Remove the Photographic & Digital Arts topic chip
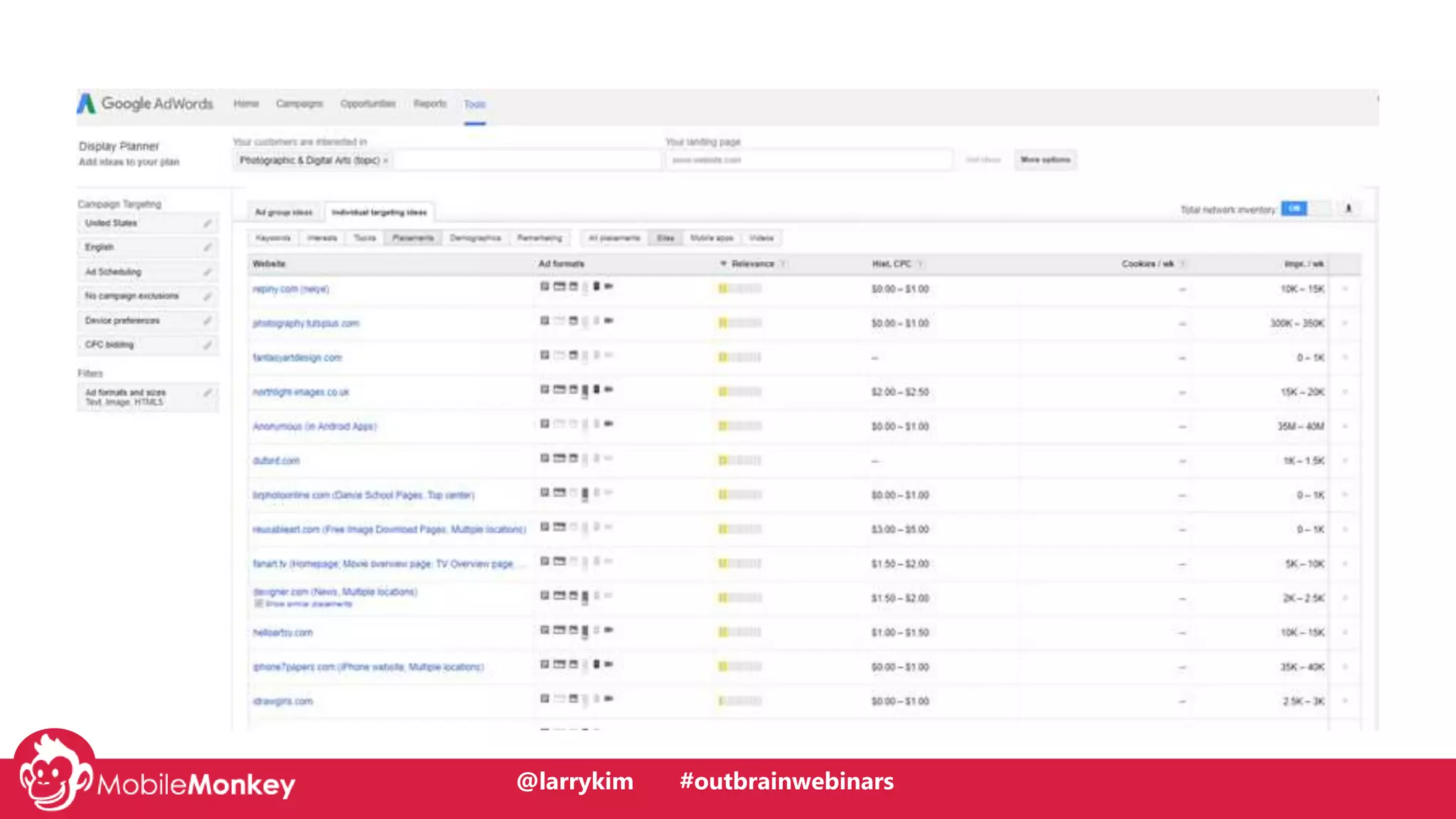Screen dimensions: 1456x819 (x=386, y=161)
